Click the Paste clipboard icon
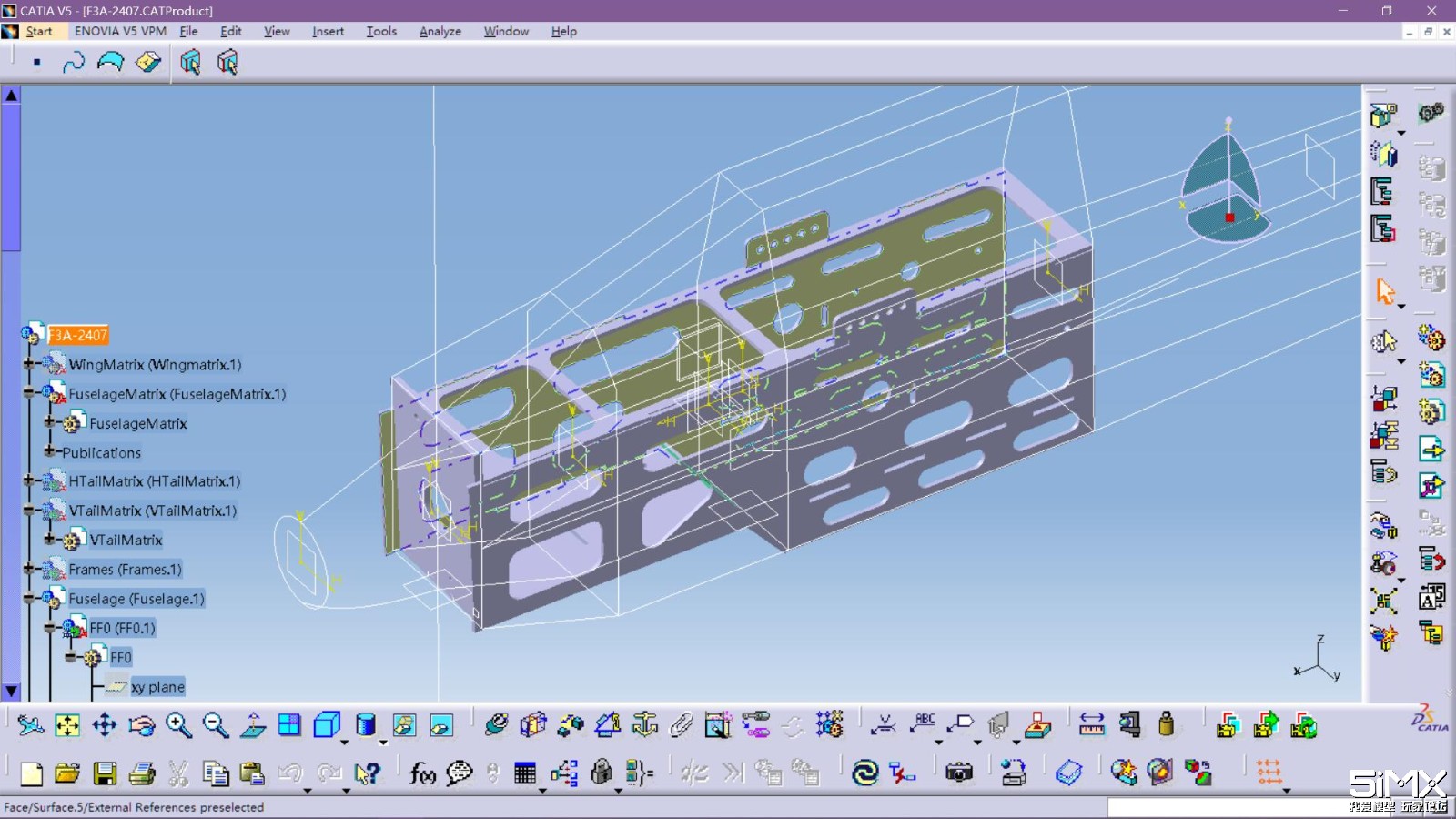The width and height of the screenshot is (1456, 819). [252, 773]
